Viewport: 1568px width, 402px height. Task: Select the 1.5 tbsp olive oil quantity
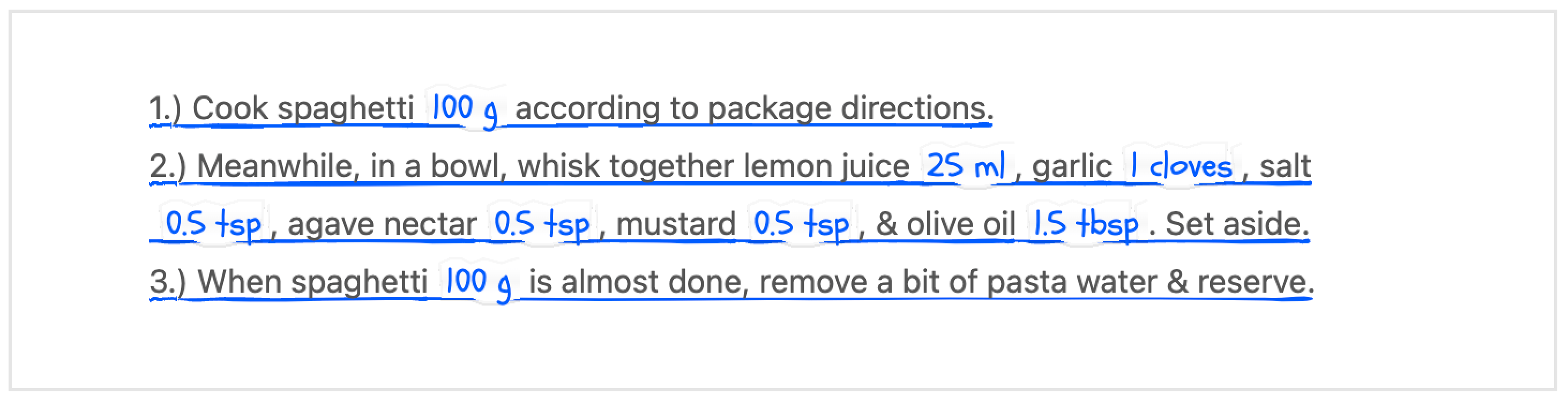1086,224
